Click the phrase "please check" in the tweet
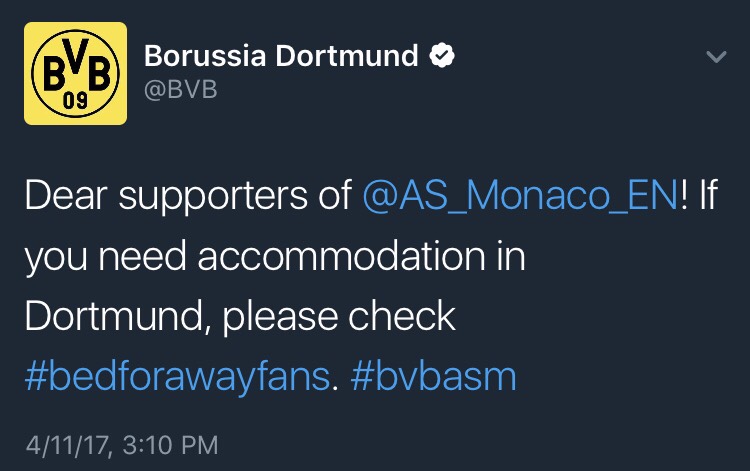This screenshot has width=750, height=471. pos(339,316)
